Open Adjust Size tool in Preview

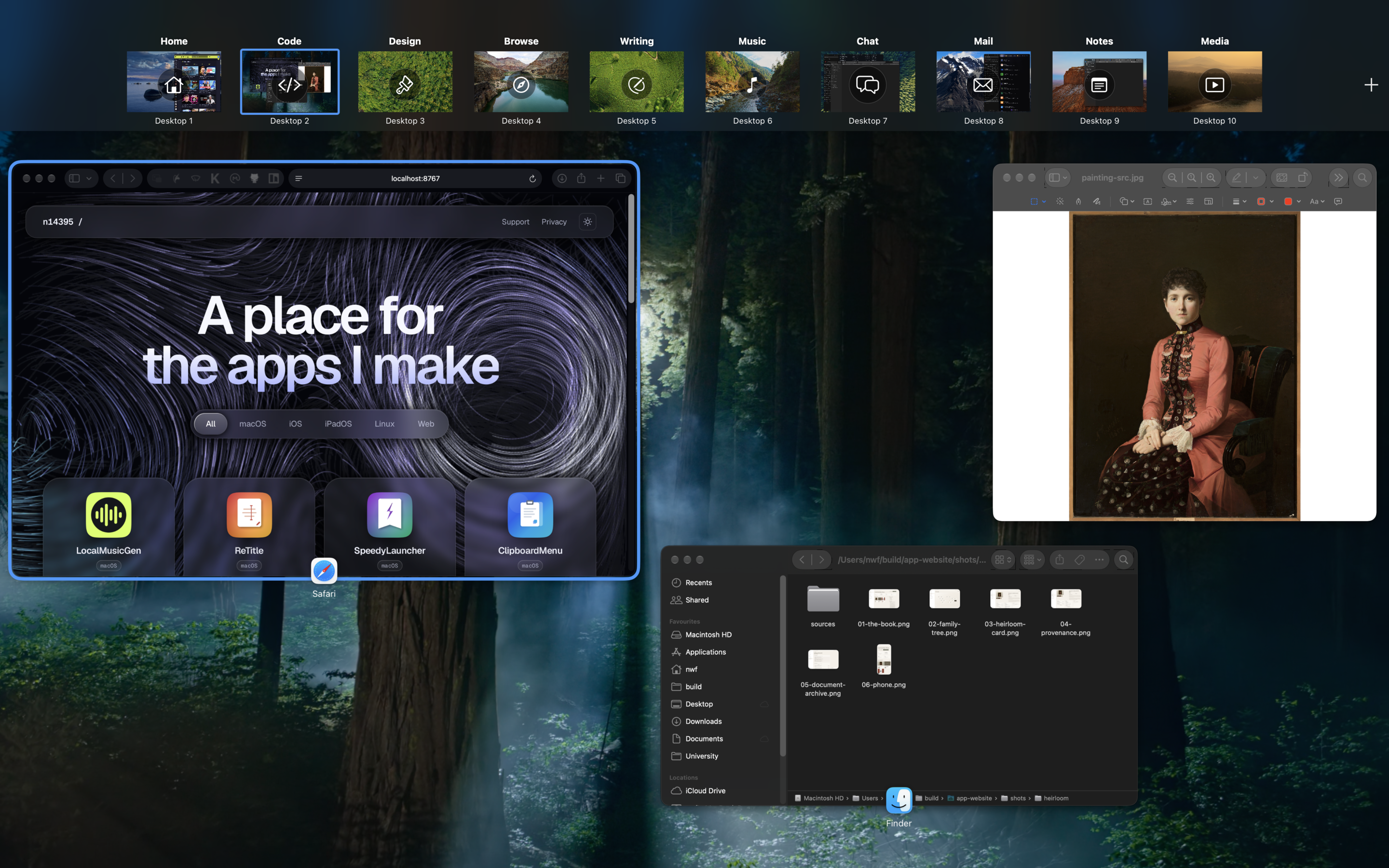1208,202
